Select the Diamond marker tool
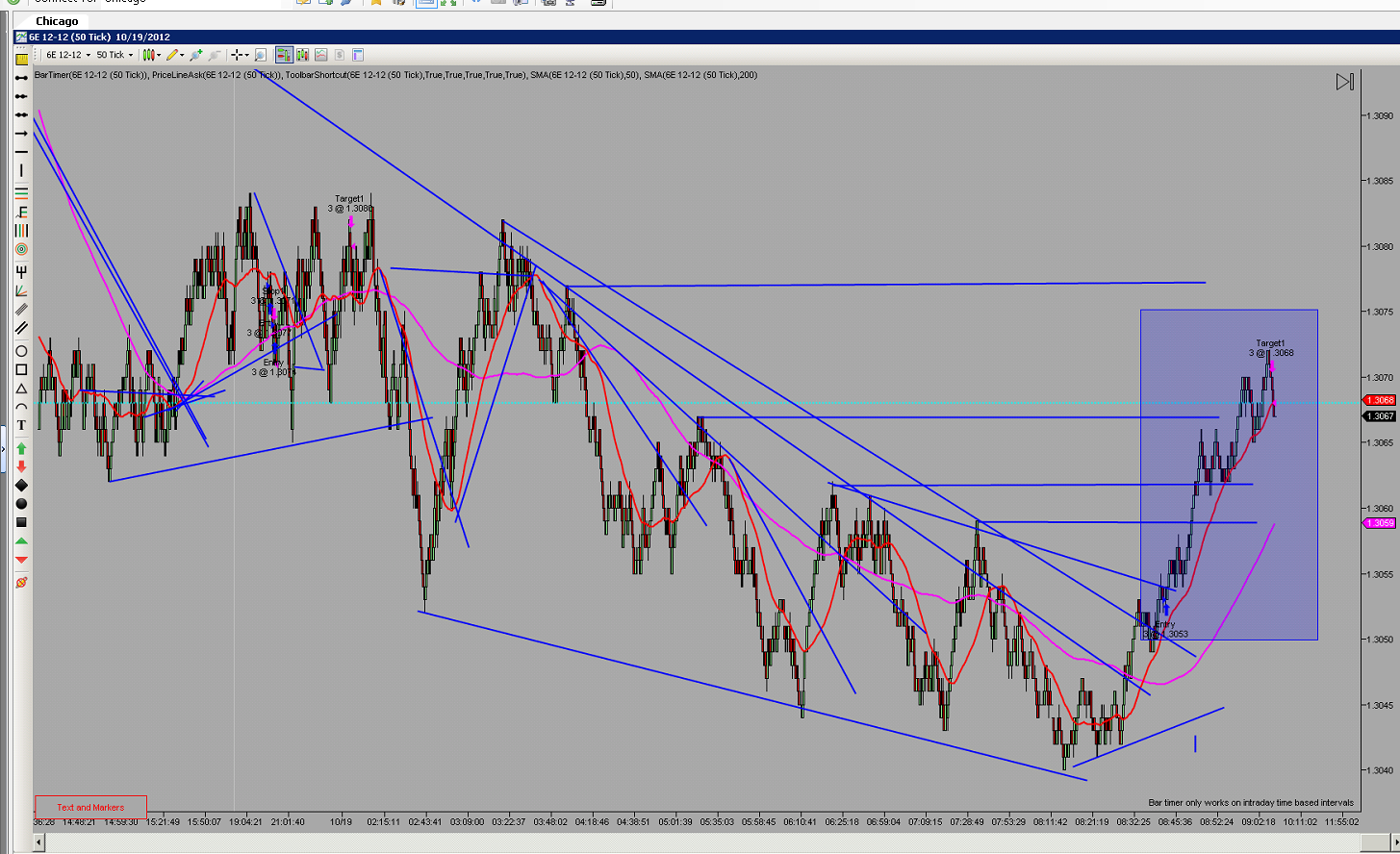Screen dimensions: 1400x854 21,486
